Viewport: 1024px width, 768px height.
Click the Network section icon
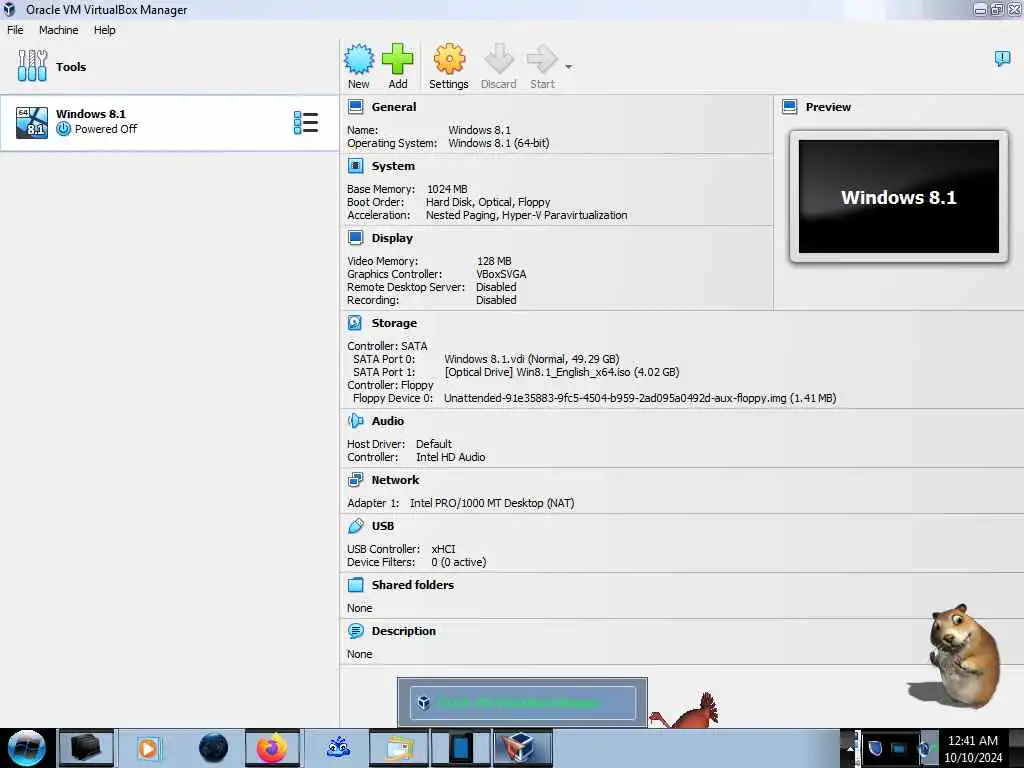[355, 480]
